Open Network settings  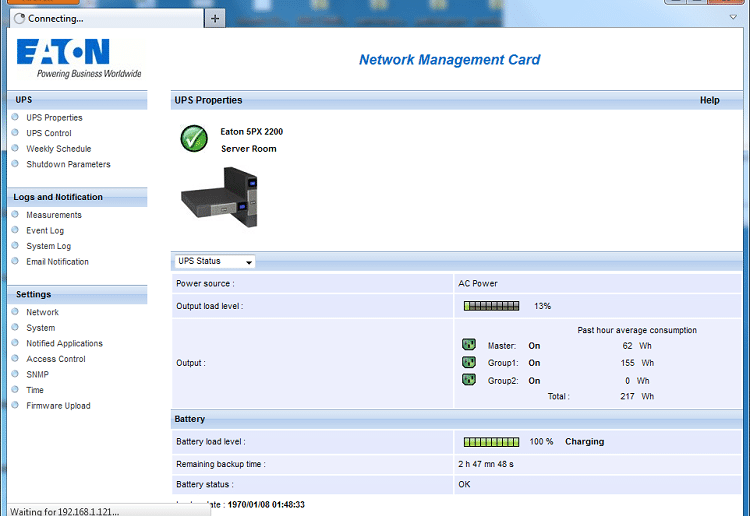[42, 312]
